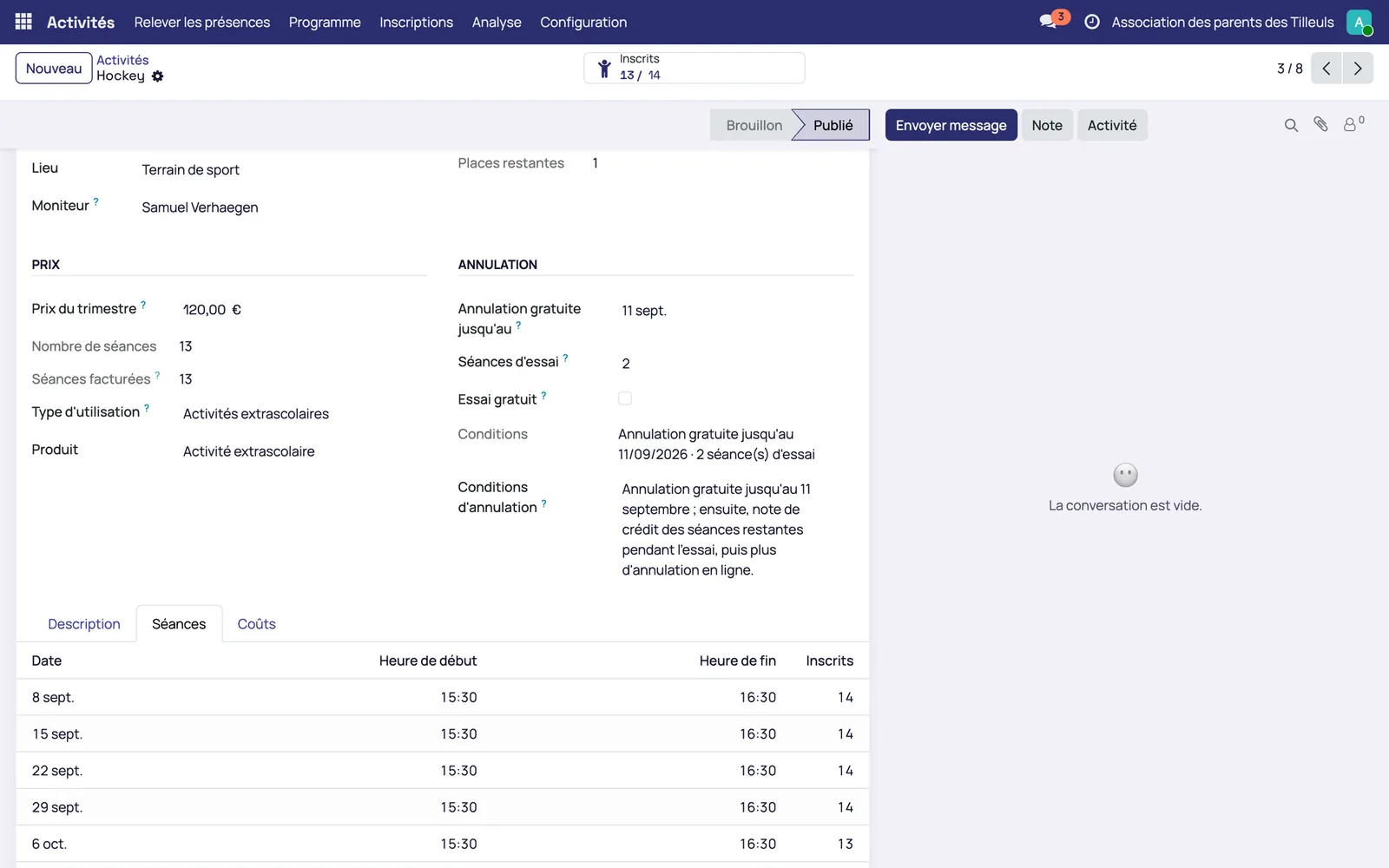Show help tooltip for Essai gratuit
The width and height of the screenshot is (1389, 868).
click(x=543, y=395)
